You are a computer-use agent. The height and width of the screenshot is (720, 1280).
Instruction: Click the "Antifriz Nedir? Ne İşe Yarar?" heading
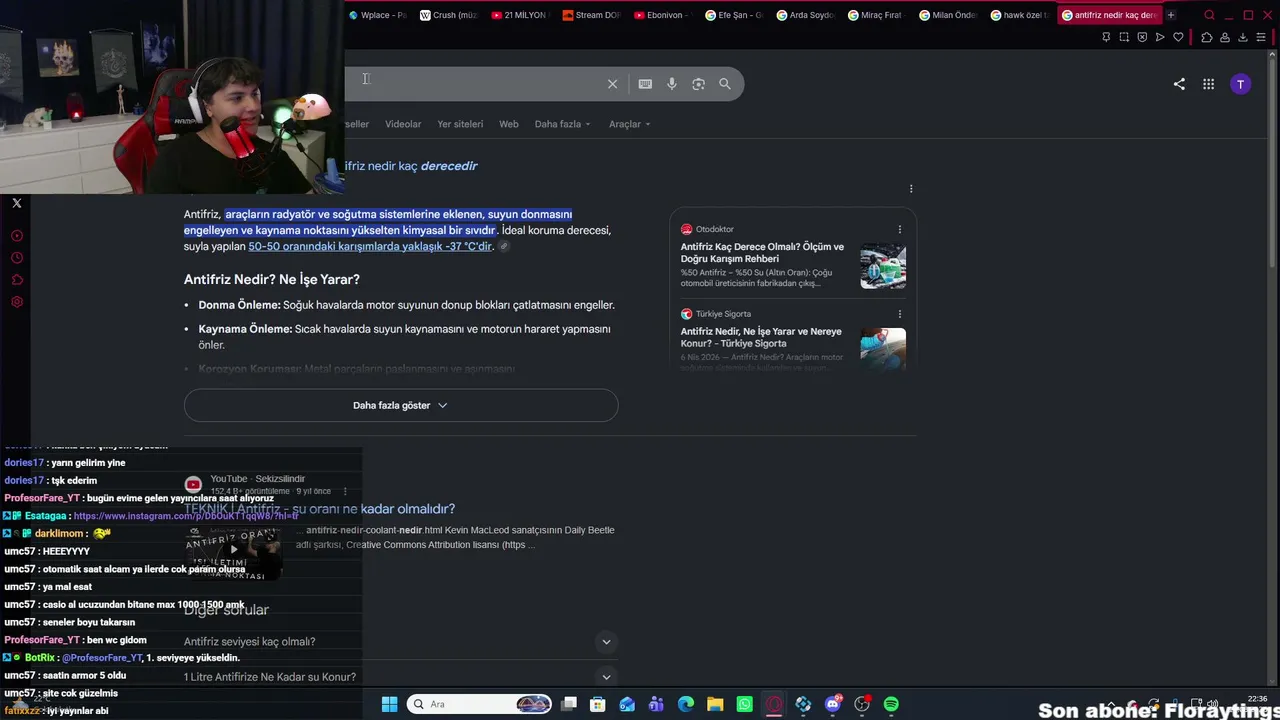(x=271, y=280)
